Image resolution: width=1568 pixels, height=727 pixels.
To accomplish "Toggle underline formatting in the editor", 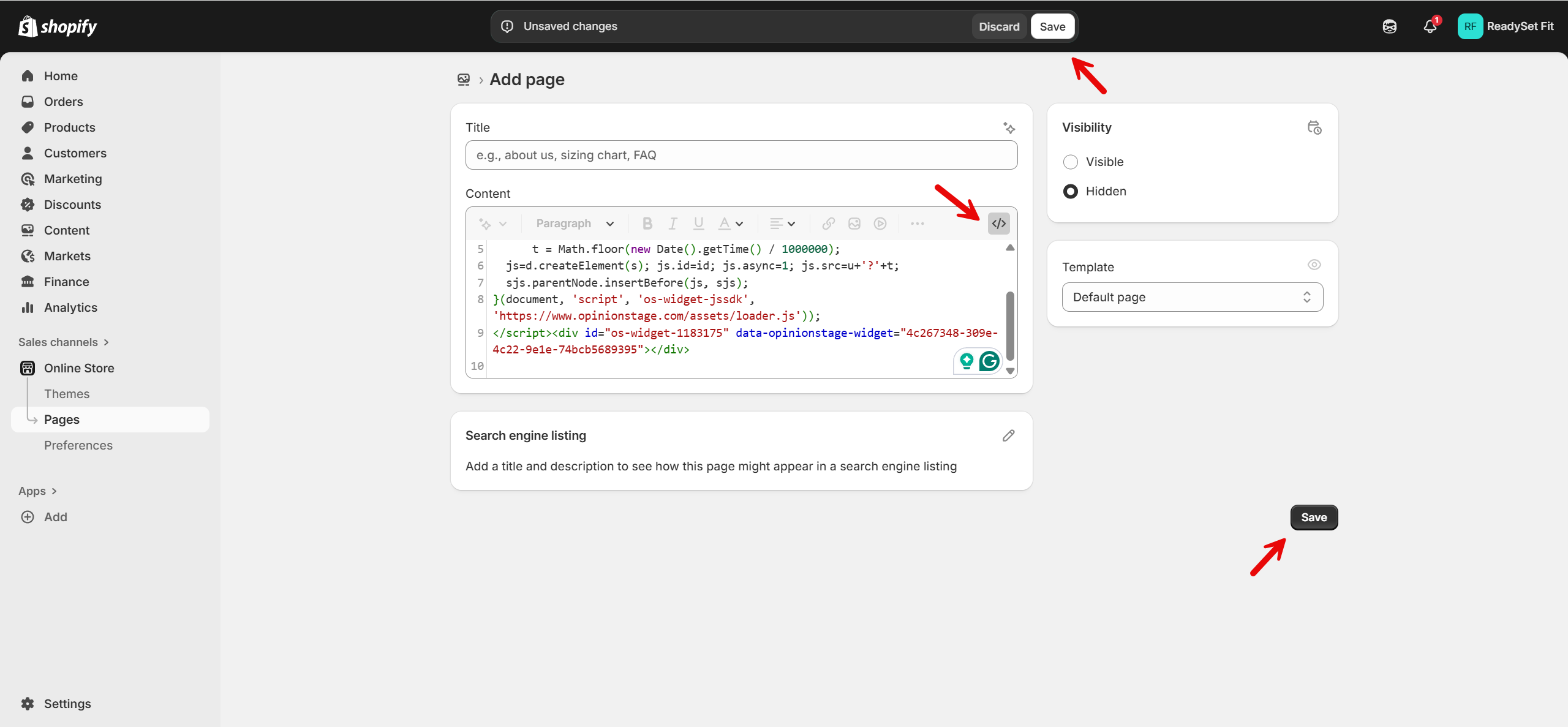I will pos(698,223).
